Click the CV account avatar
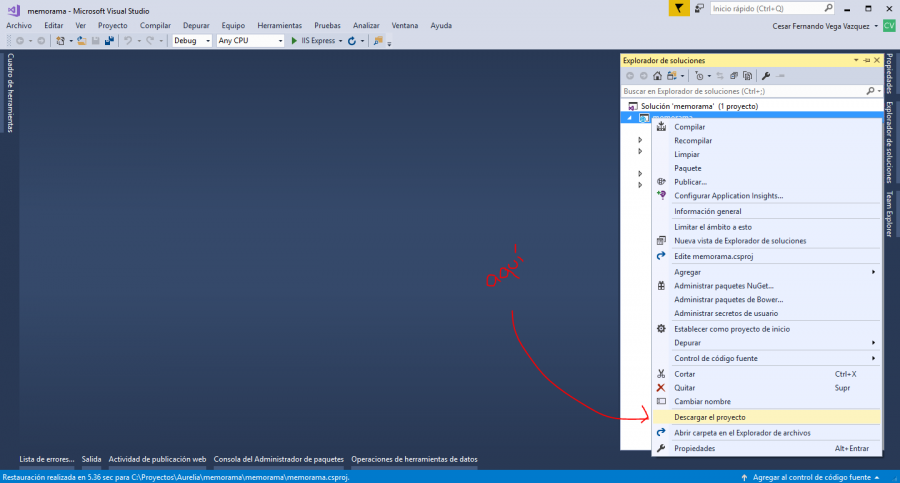Image resolution: width=900 pixels, height=483 pixels. [889, 26]
